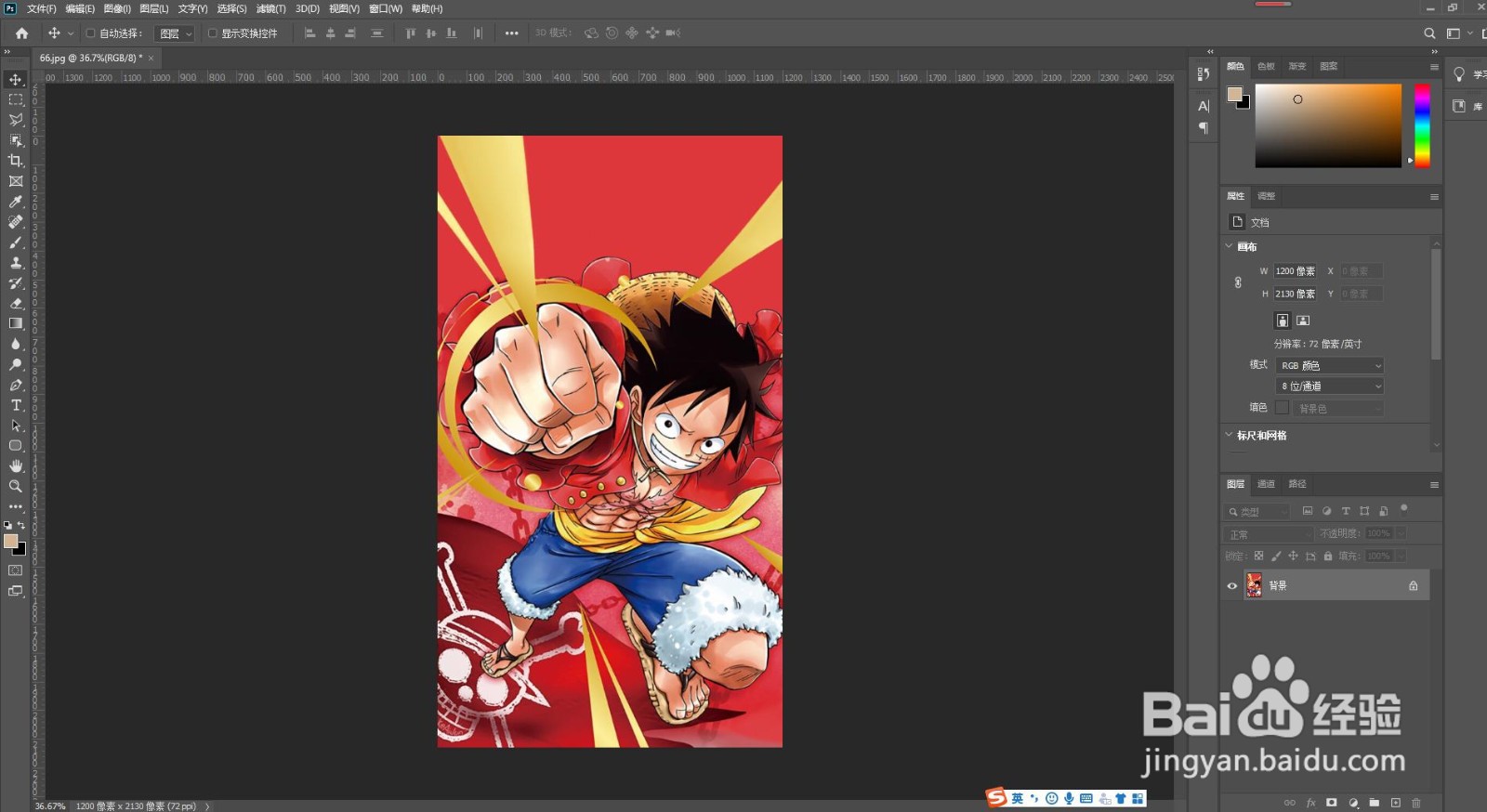
Task: Hide the 背景 layer with eye icon
Action: tap(1232, 586)
